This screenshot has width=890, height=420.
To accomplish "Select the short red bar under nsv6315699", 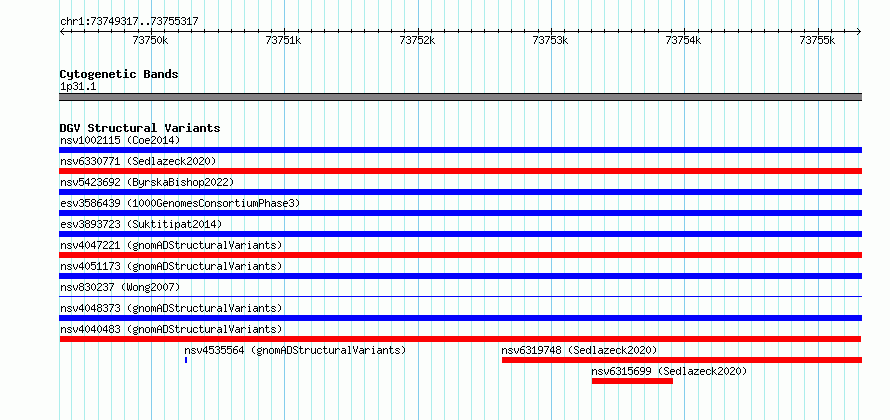I will (632, 381).
